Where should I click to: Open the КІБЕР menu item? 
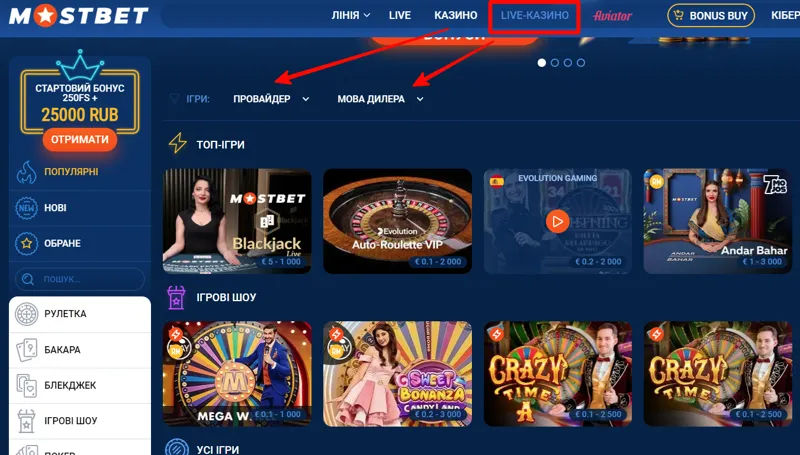(x=785, y=15)
